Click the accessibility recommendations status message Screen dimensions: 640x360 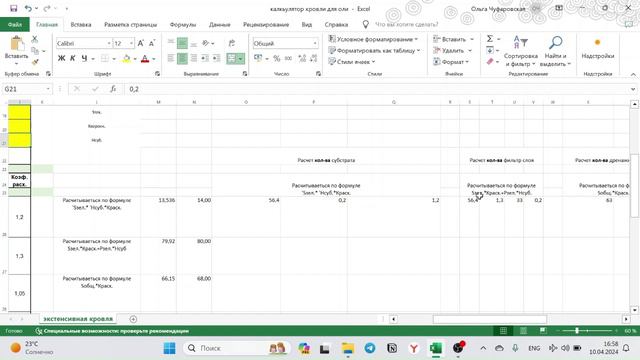point(112,331)
